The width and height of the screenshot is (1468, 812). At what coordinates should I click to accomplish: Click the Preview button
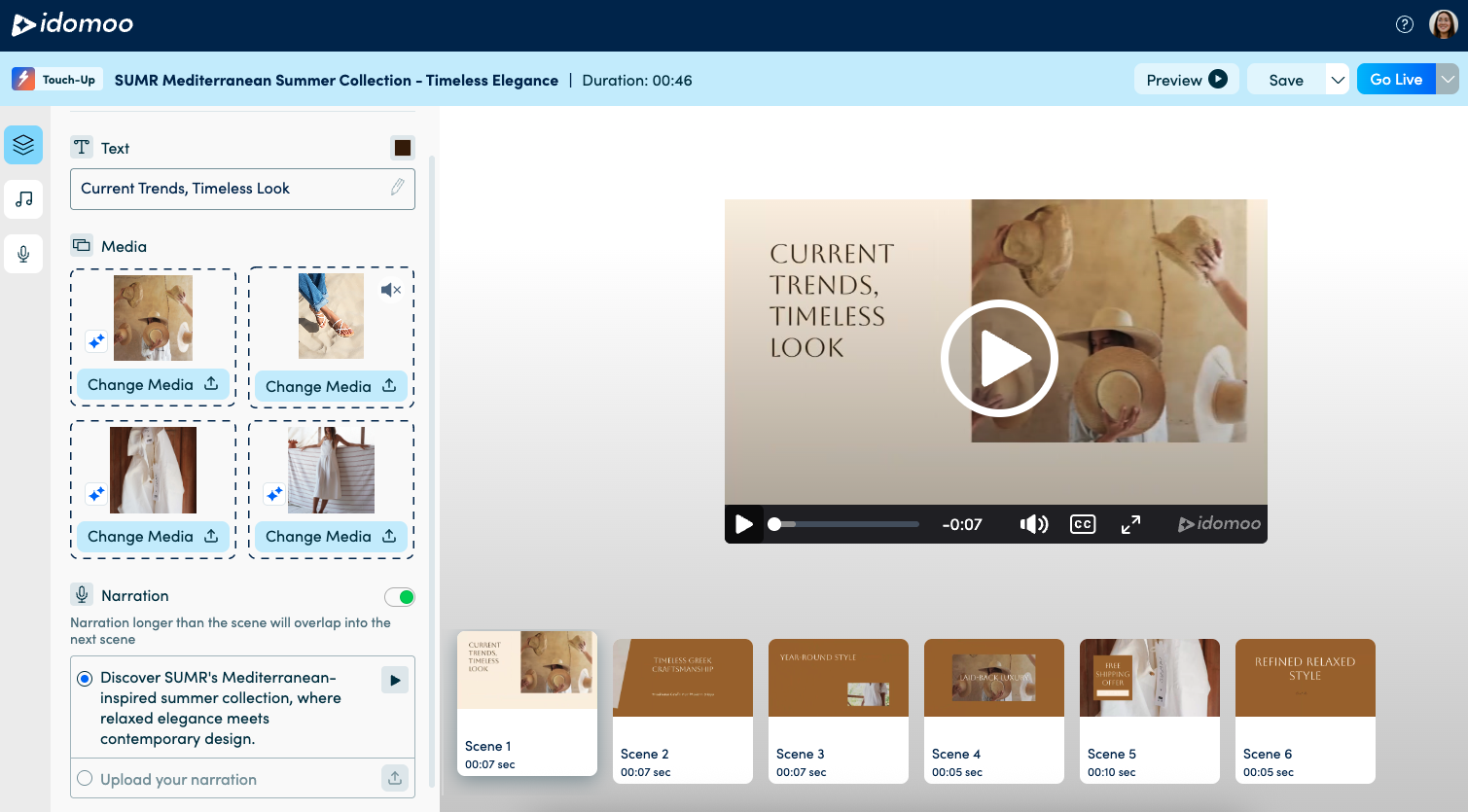point(1186,80)
